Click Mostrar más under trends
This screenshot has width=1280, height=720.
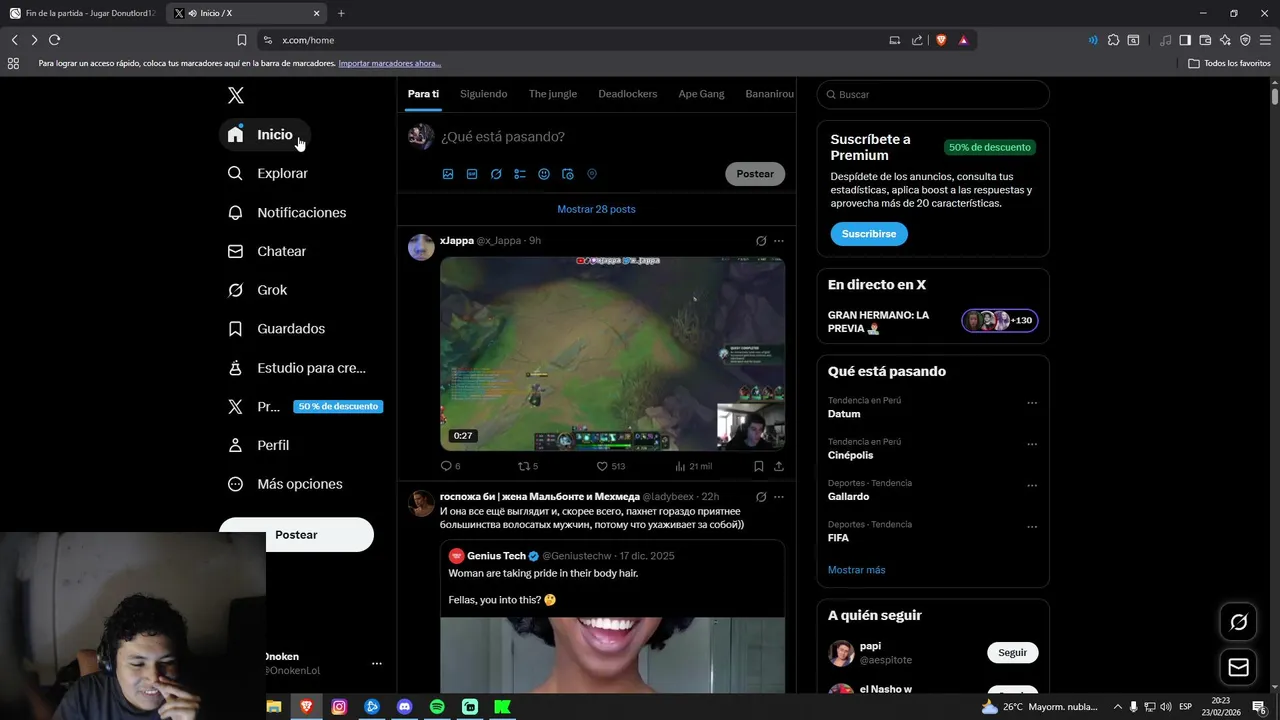[x=856, y=570]
